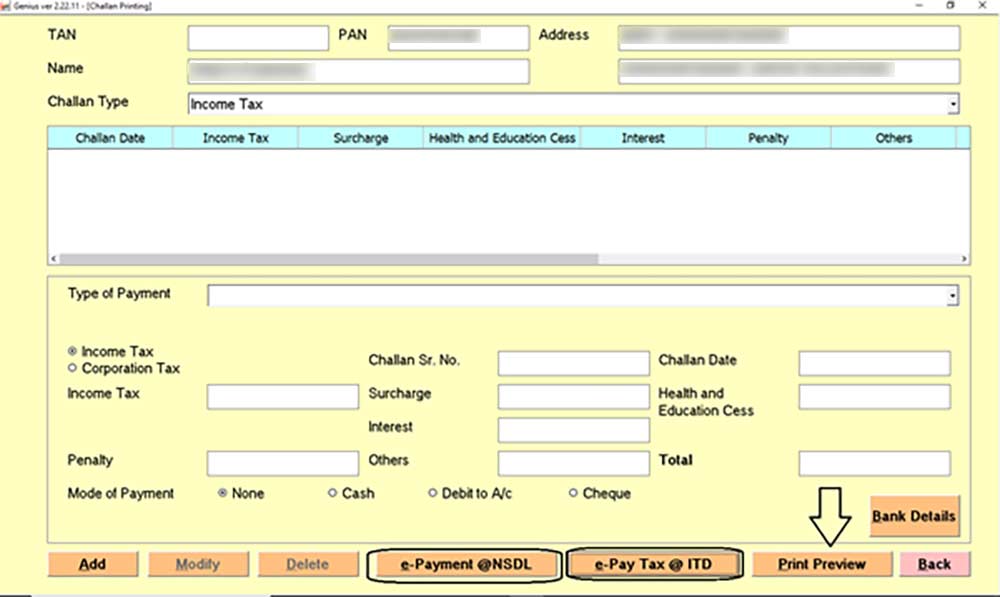
Task: Select the Corporation Tax option
Action: 71,368
